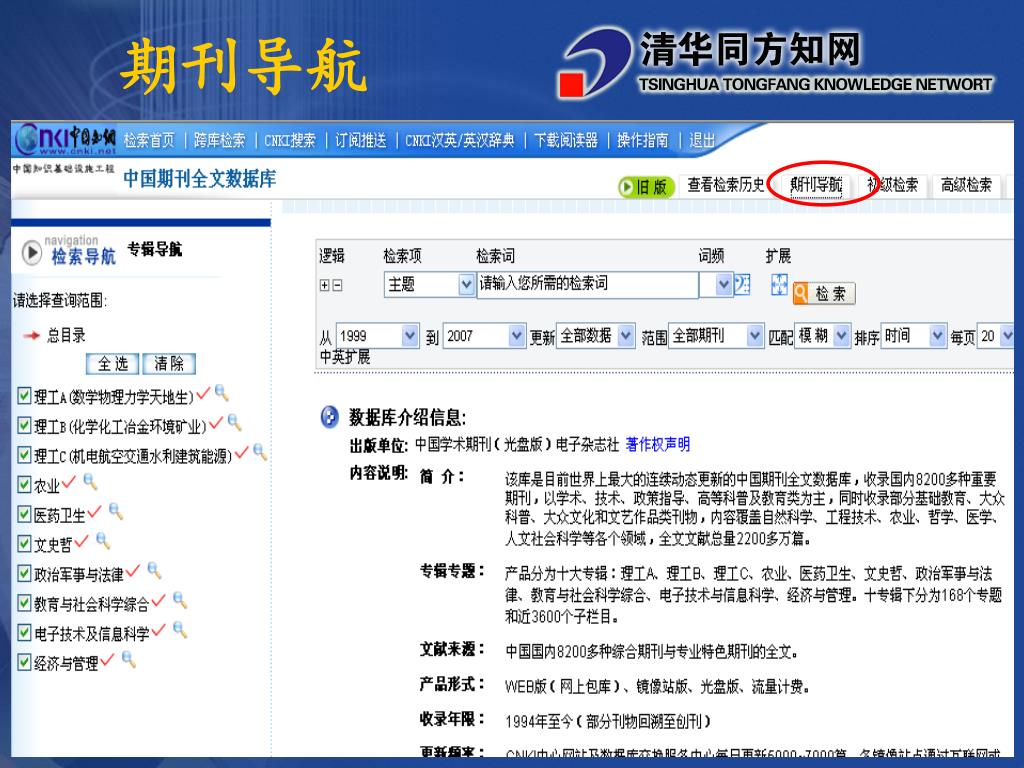Click magnifier icon beside 经济与管理 row

pyautogui.click(x=129, y=660)
